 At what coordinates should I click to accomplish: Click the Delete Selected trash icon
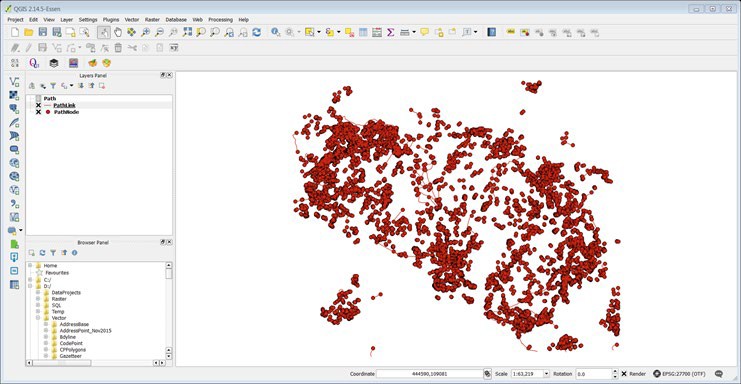click(x=118, y=48)
